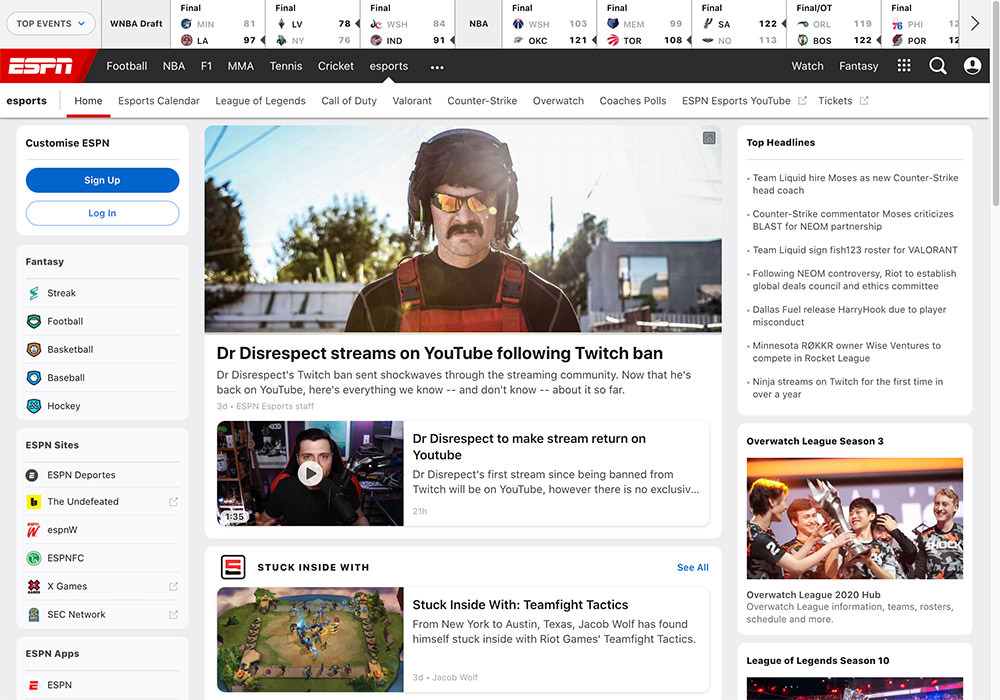Click the ESPN Deportes icon
This screenshot has height=700, width=1000.
click(x=32, y=475)
